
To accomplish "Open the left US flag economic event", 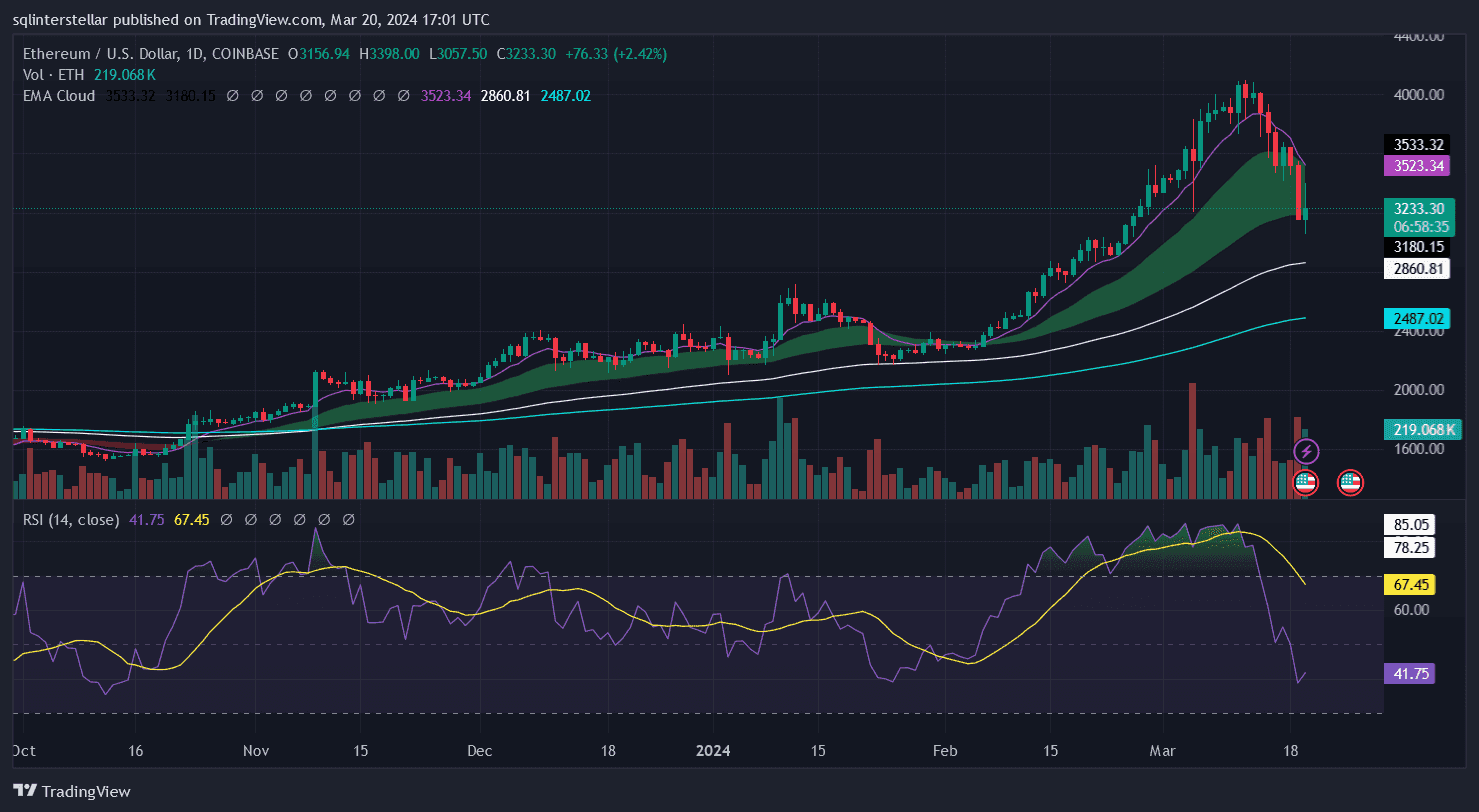I will pyautogui.click(x=1305, y=482).
